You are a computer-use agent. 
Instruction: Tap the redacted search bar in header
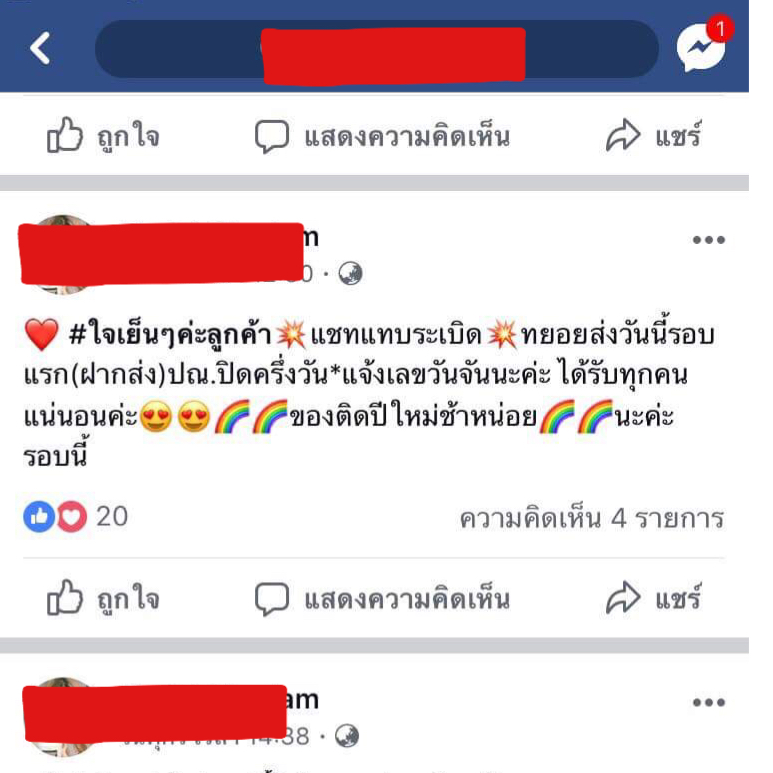[x=377, y=49]
